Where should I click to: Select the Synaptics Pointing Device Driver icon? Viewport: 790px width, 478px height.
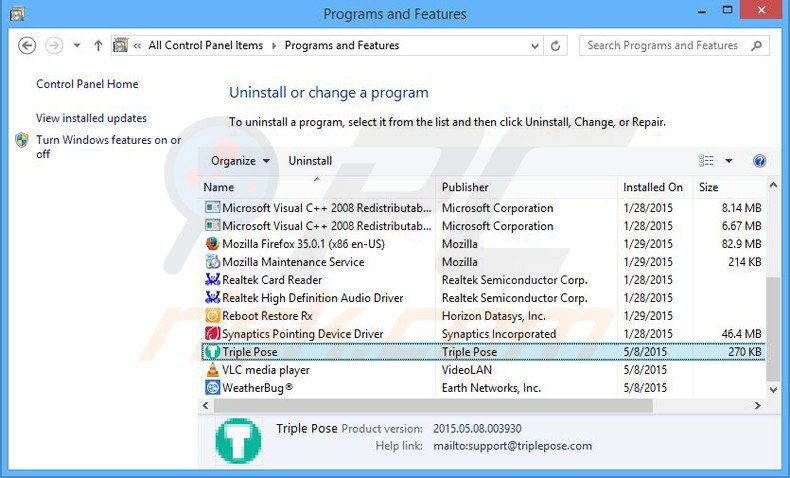pos(213,333)
